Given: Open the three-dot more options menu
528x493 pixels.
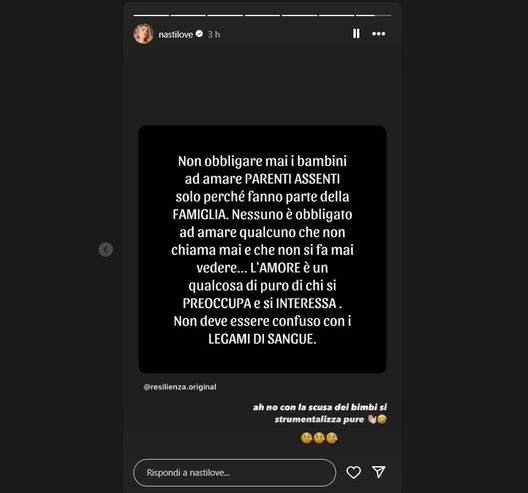Looking at the screenshot, I should (x=378, y=34).
